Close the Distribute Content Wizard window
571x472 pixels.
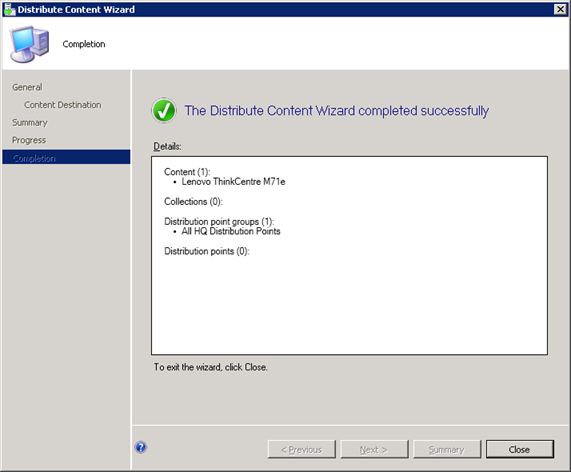[x=560, y=9]
